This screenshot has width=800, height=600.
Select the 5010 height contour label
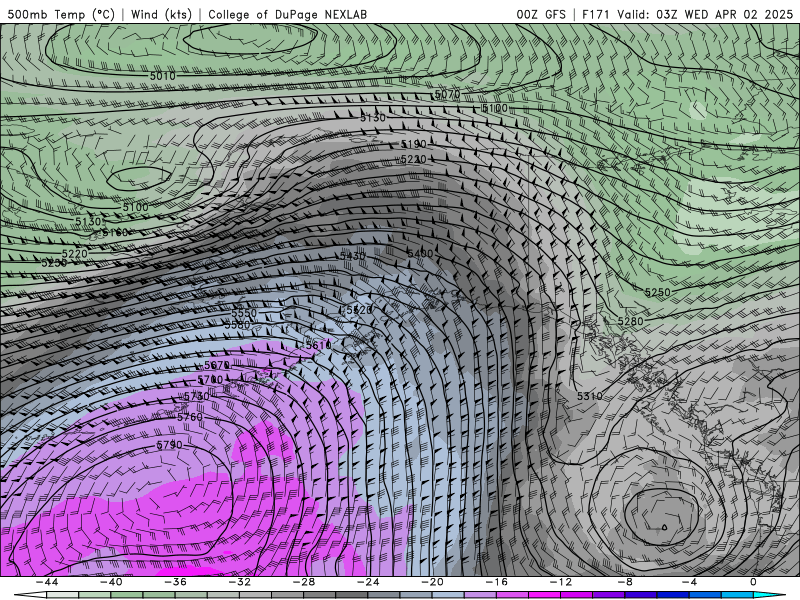162,76
